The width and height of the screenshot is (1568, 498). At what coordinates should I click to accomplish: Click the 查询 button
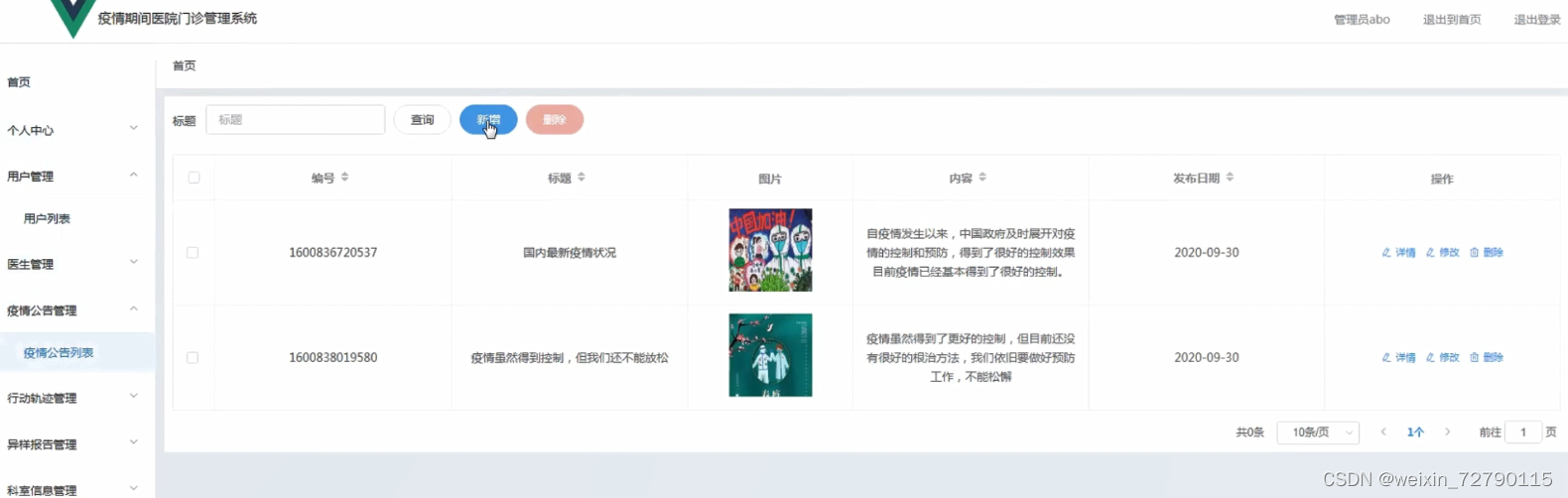(x=423, y=120)
